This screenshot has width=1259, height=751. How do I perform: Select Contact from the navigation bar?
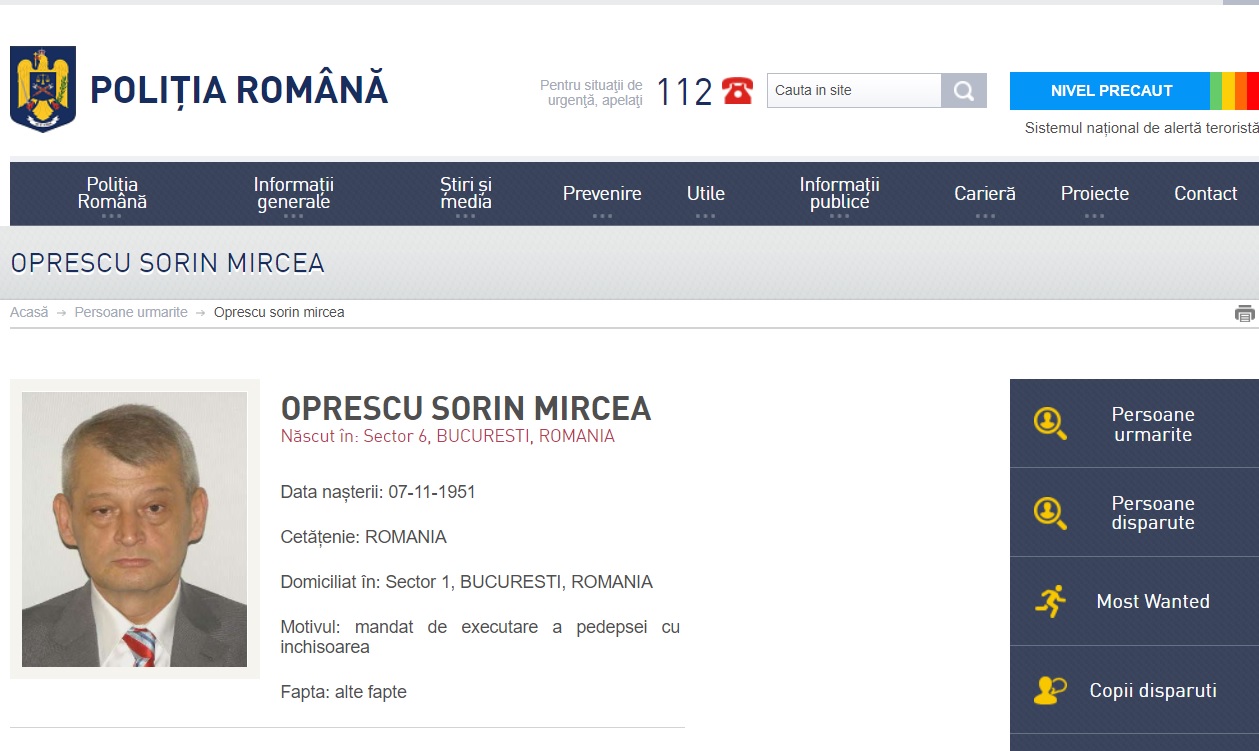[x=1205, y=193]
